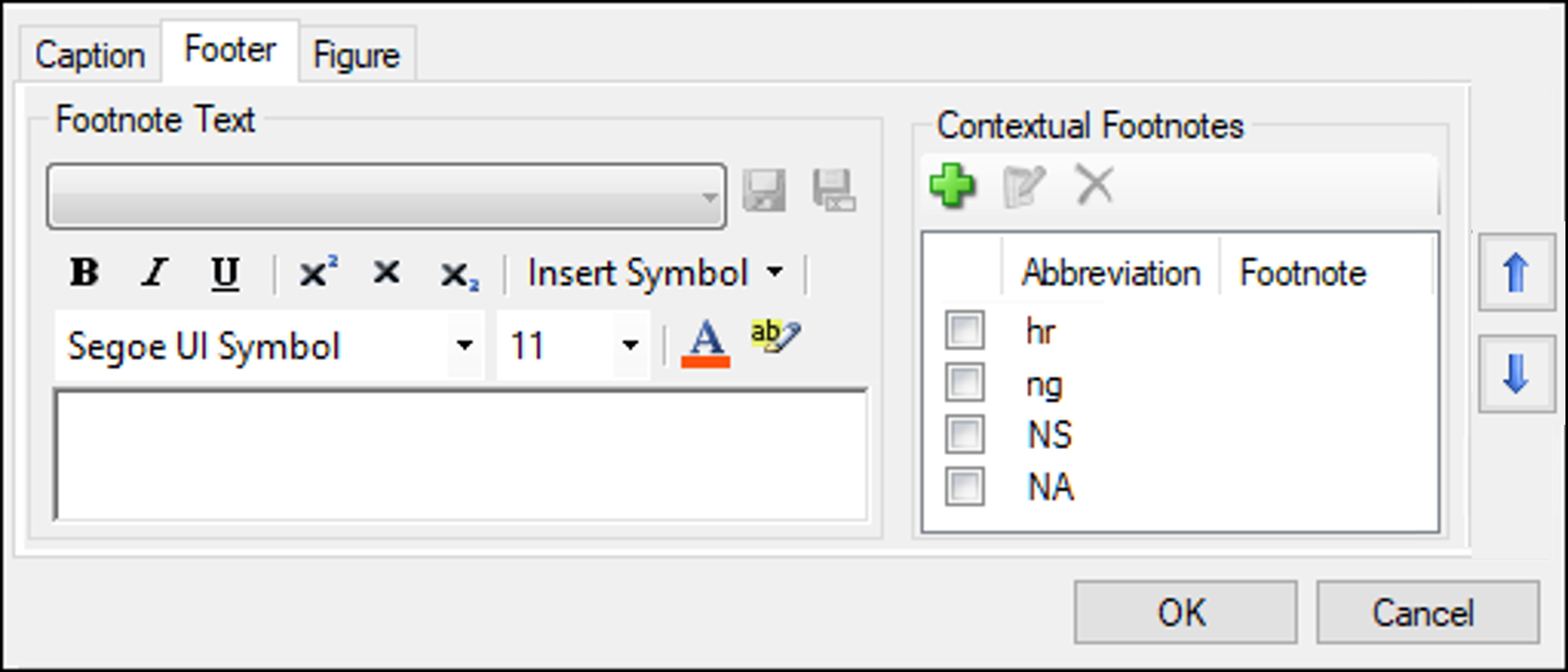Image resolution: width=1568 pixels, height=672 pixels.
Task: Toggle bold formatting in footnote text
Action: click(x=82, y=274)
